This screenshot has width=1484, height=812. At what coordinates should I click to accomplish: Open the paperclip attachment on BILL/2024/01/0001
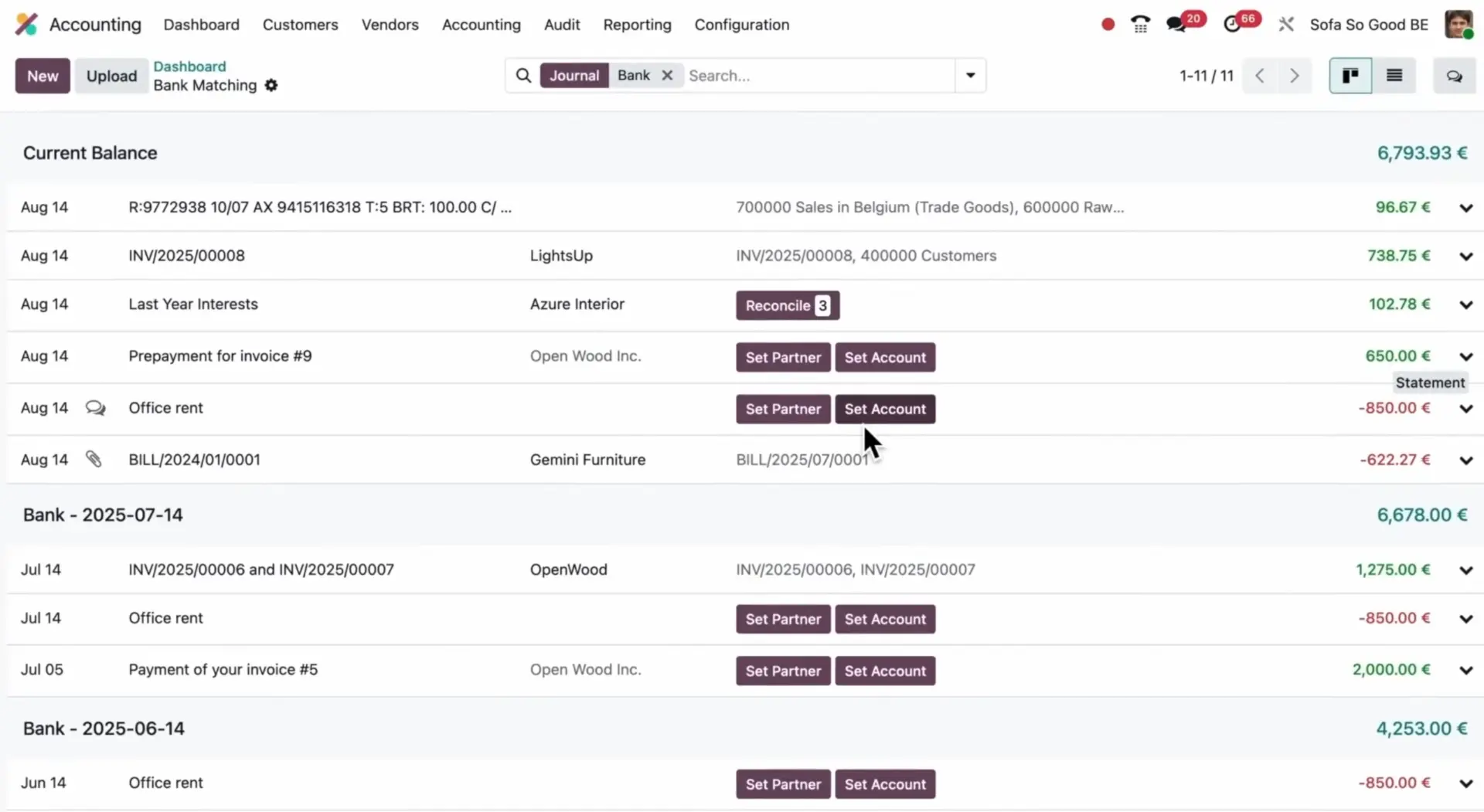point(94,459)
